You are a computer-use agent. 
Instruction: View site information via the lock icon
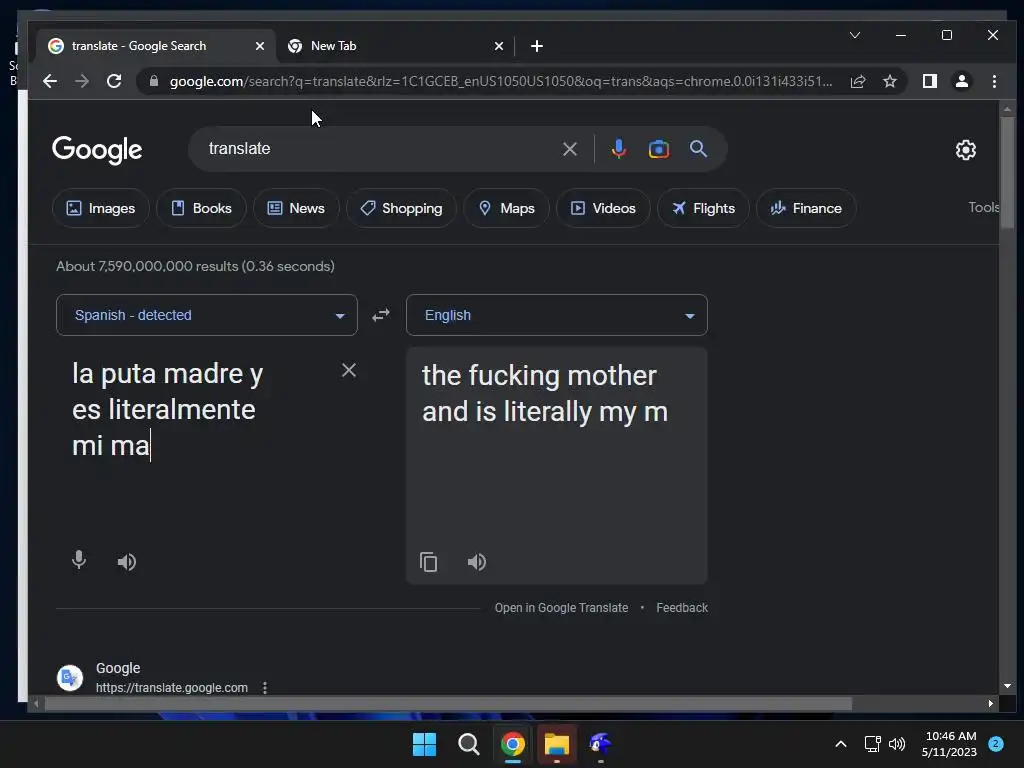pos(154,81)
